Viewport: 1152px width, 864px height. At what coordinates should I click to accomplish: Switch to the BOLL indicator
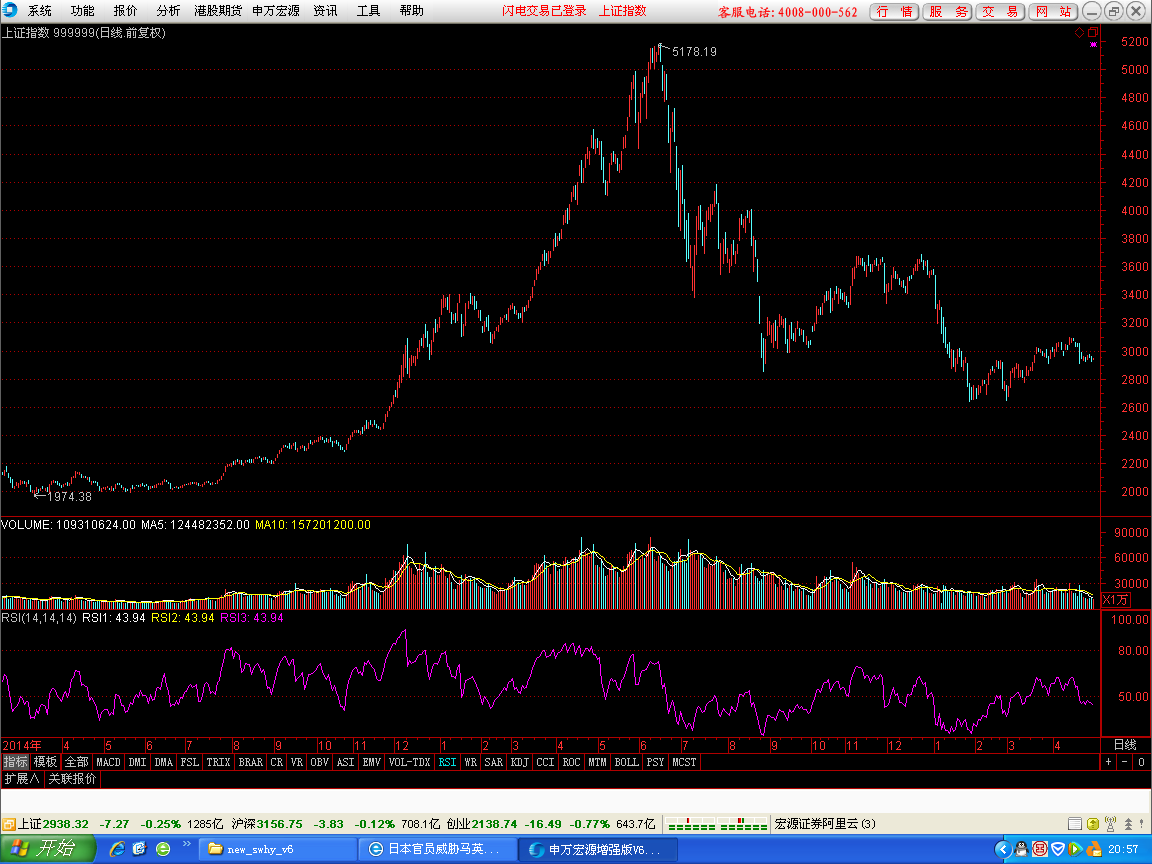[x=627, y=762]
